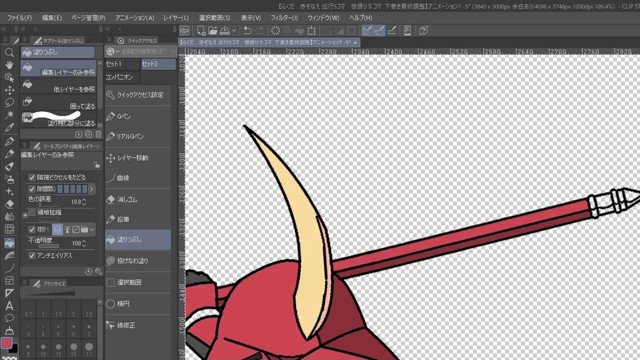Open the ウィンドウ(W) menu

point(323,18)
